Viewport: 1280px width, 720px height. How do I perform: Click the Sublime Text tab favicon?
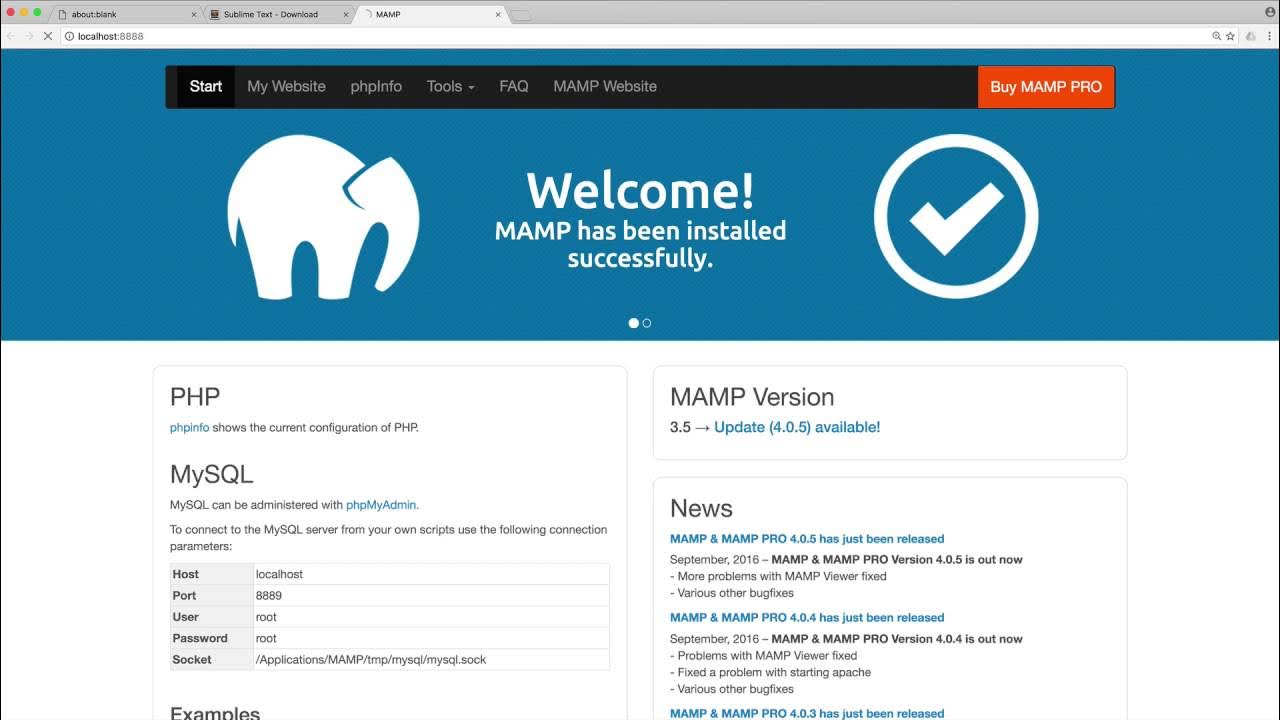pos(215,15)
